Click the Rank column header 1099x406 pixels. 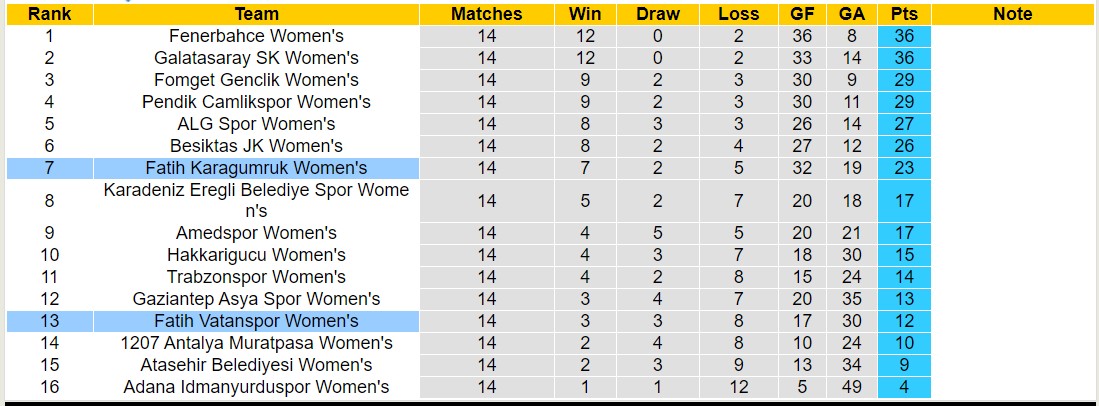tap(48, 14)
